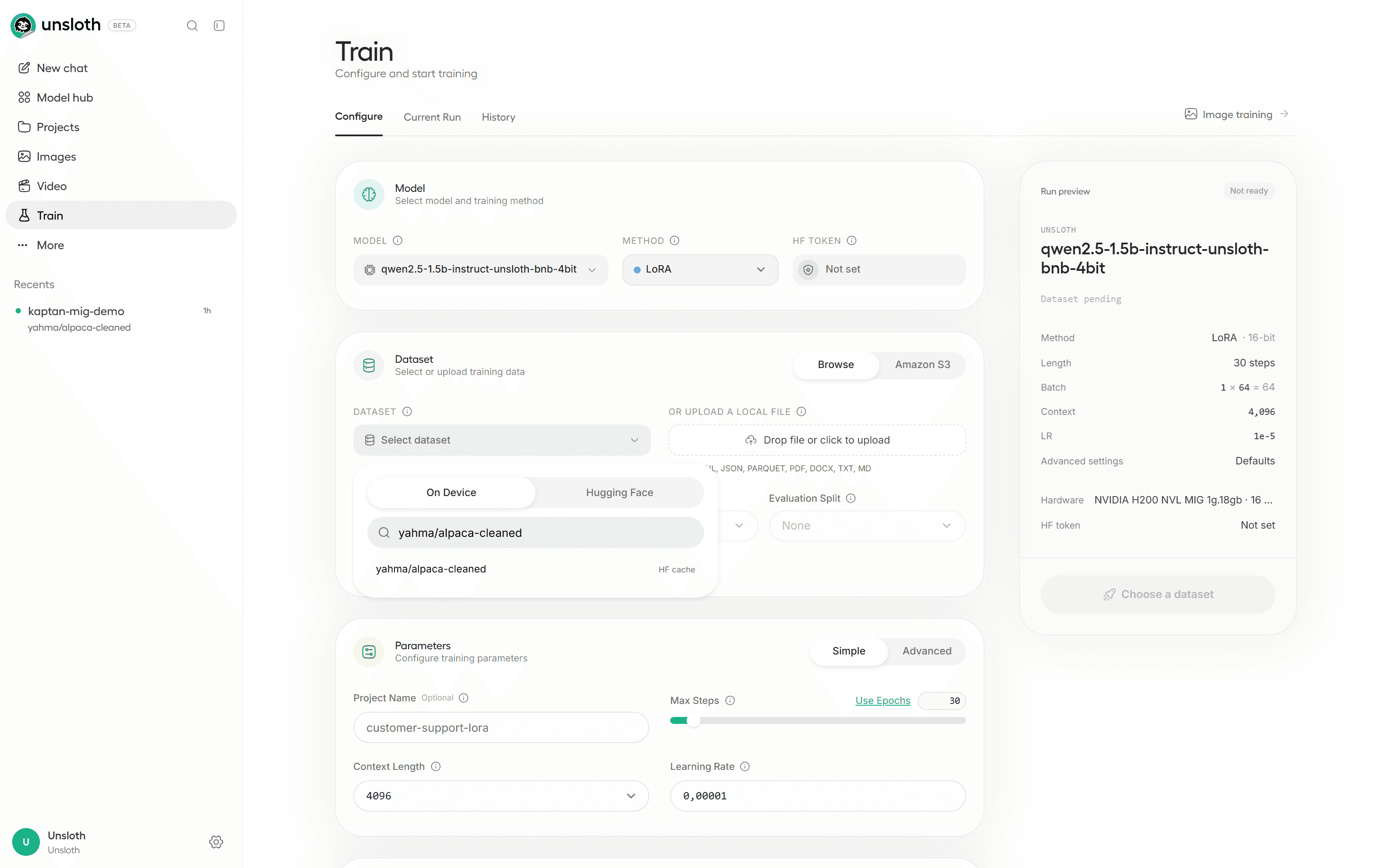Click info icon next to Context Length
Screen dimensions: 1389x868
click(x=436, y=766)
